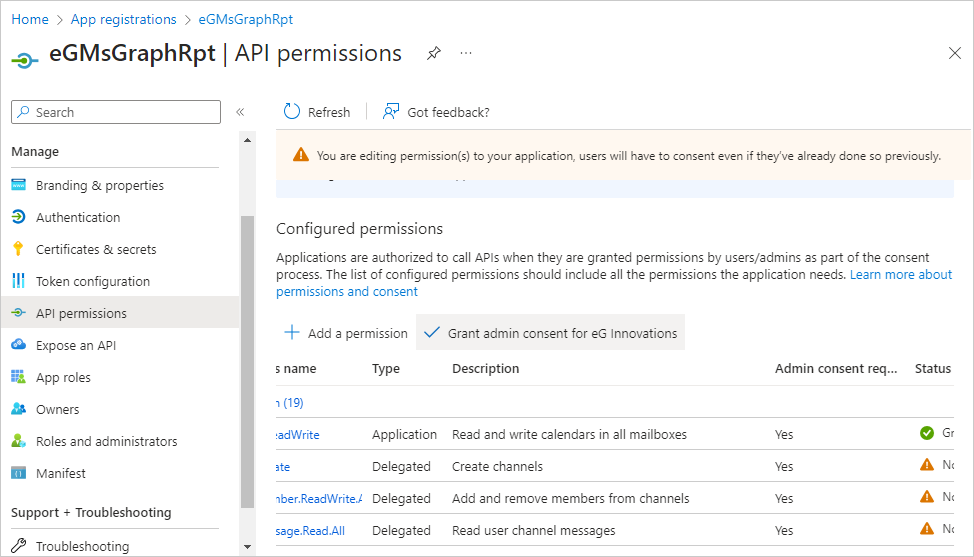
Task: Expand the permission group showing (19)
Action: [x=290, y=402]
